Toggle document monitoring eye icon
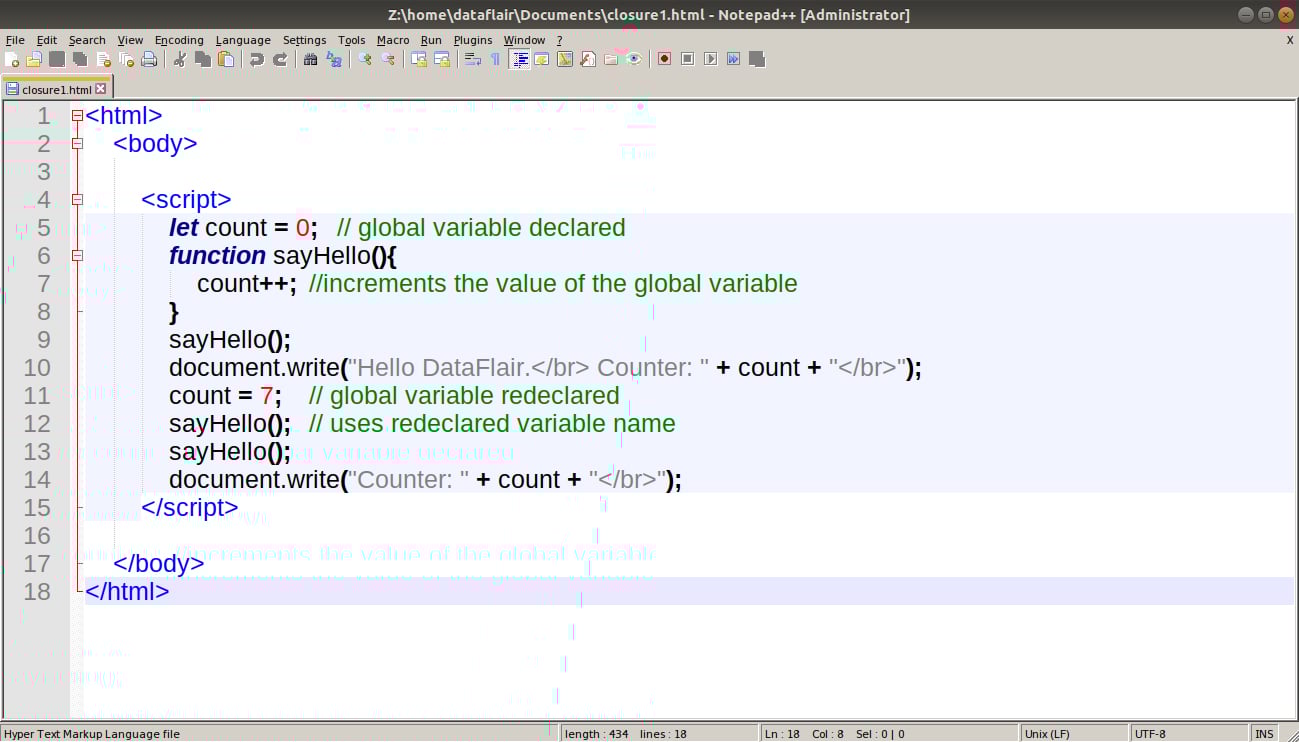This screenshot has width=1299, height=742. (634, 59)
